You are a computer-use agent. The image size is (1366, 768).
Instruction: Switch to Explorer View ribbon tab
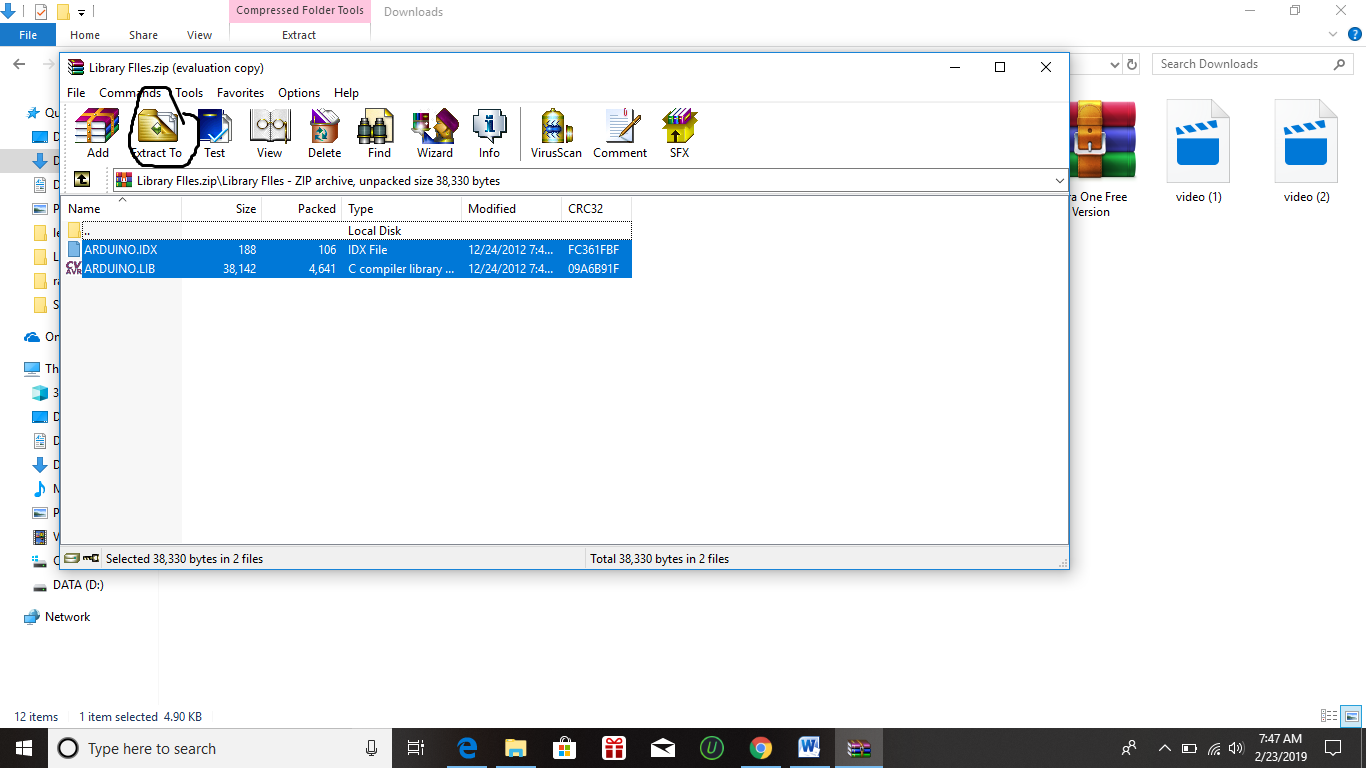pyautogui.click(x=200, y=35)
